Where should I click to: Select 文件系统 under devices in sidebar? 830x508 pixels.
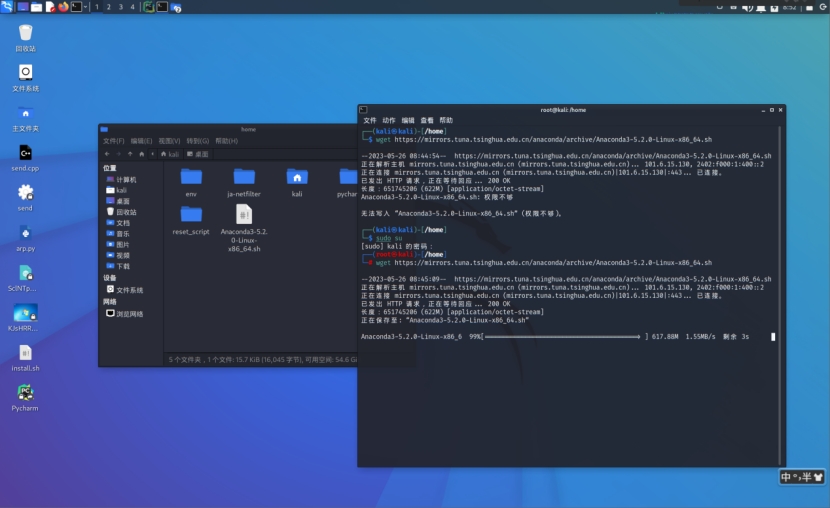click(129, 290)
